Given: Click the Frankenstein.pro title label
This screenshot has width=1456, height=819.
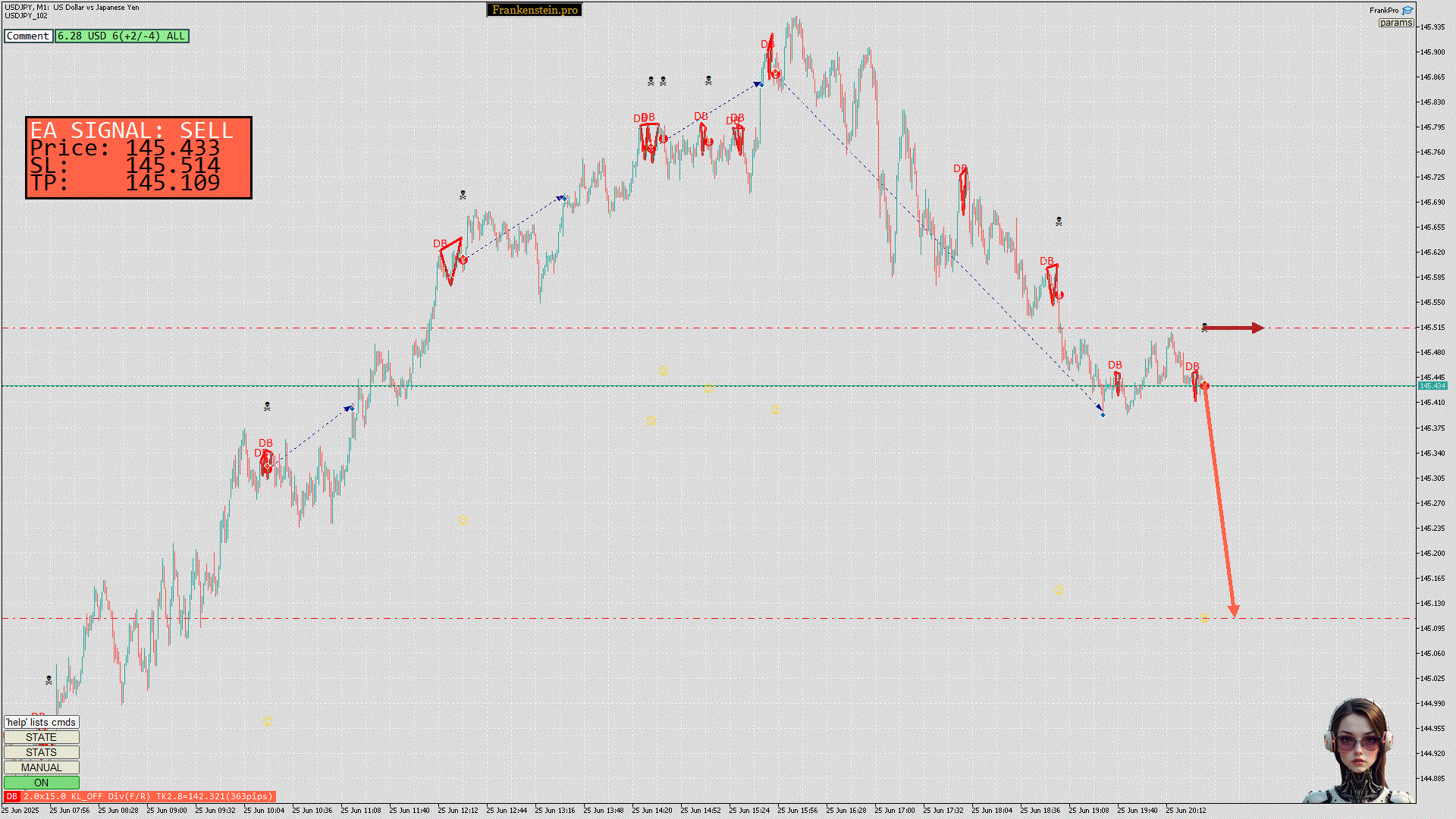Looking at the screenshot, I should click(534, 10).
